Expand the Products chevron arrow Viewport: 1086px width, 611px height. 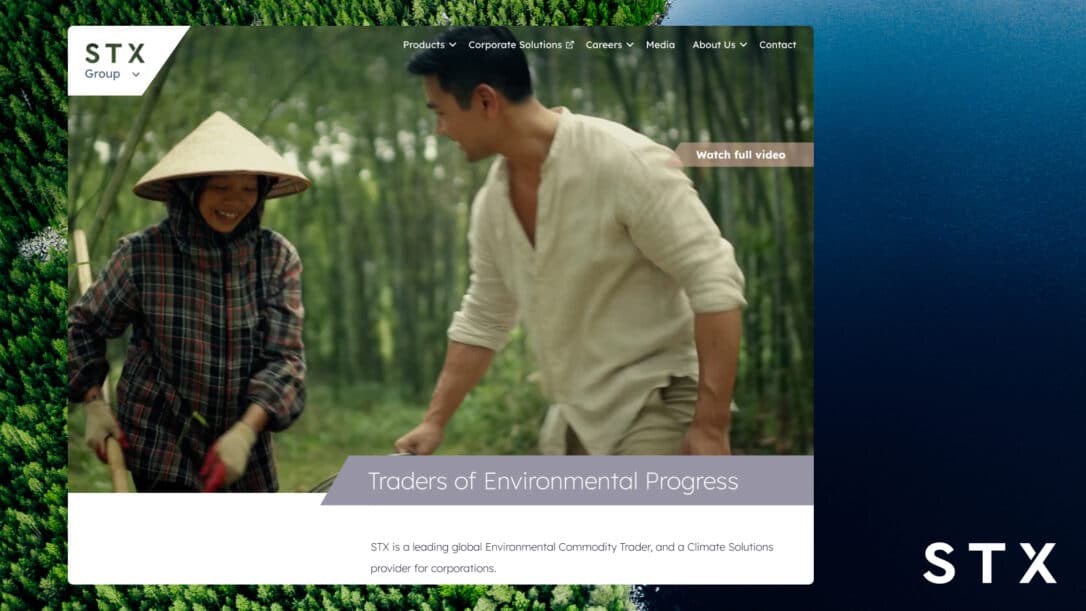pos(452,45)
